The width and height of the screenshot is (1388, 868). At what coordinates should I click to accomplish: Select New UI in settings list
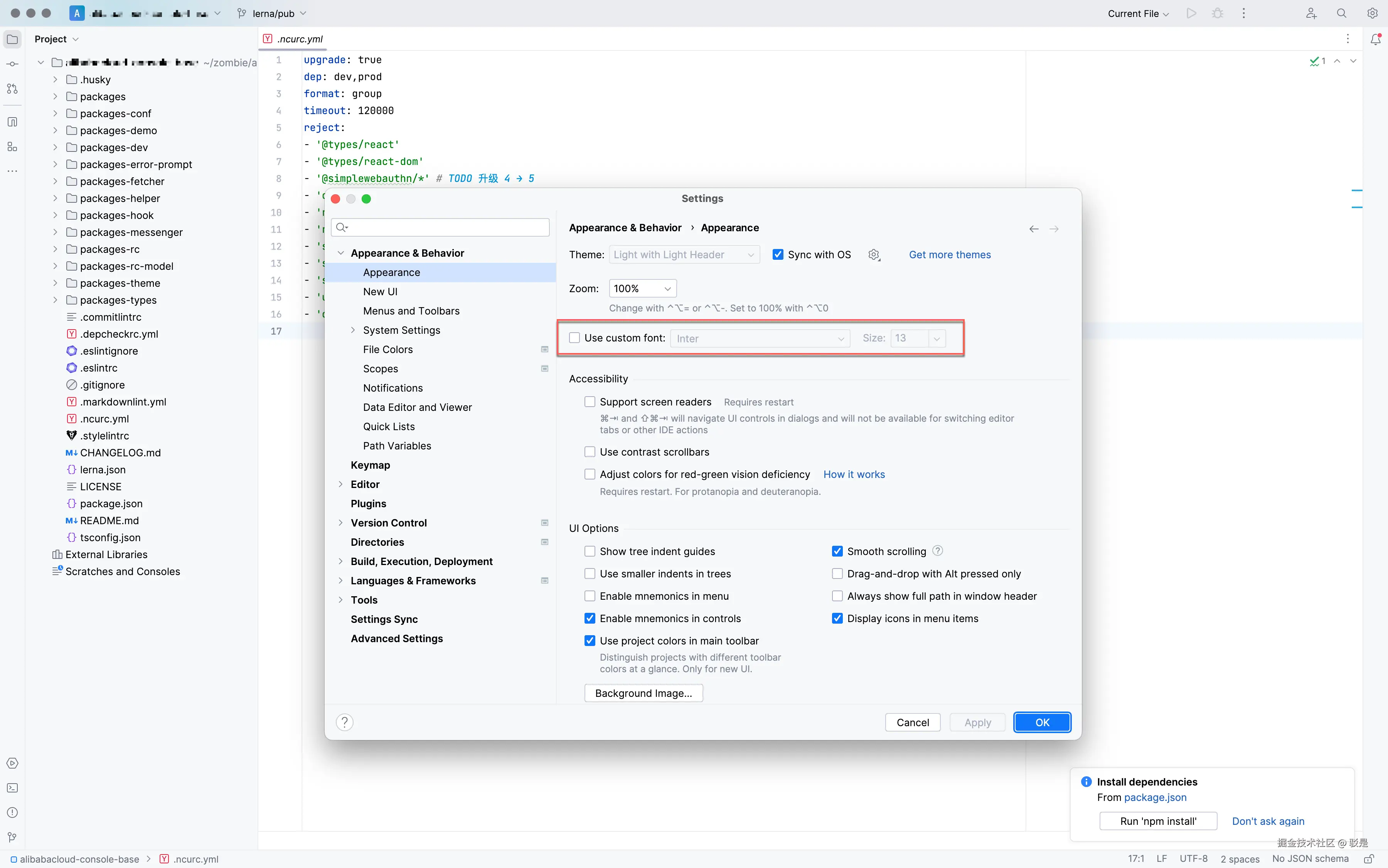380,292
